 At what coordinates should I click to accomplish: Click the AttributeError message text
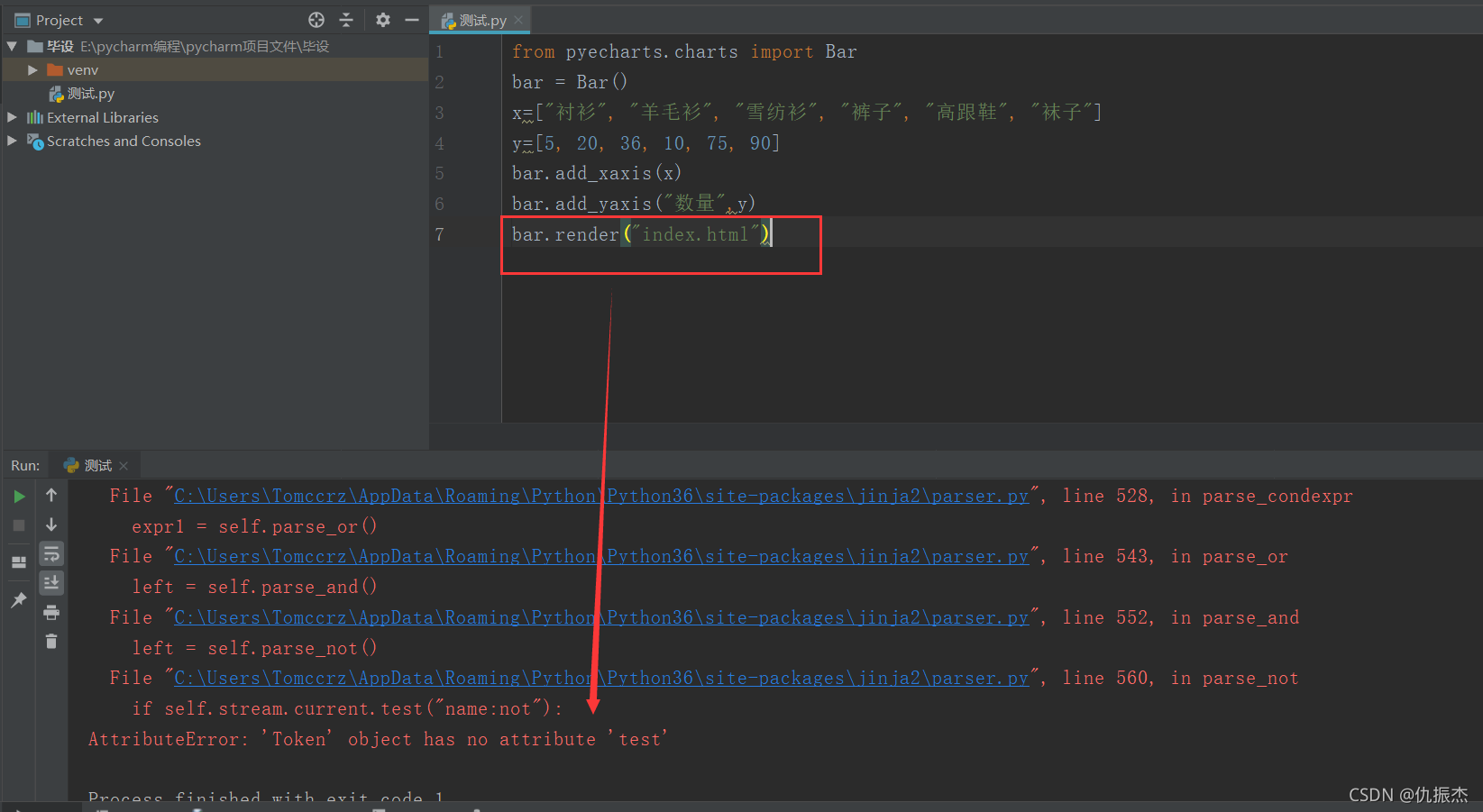(378, 739)
